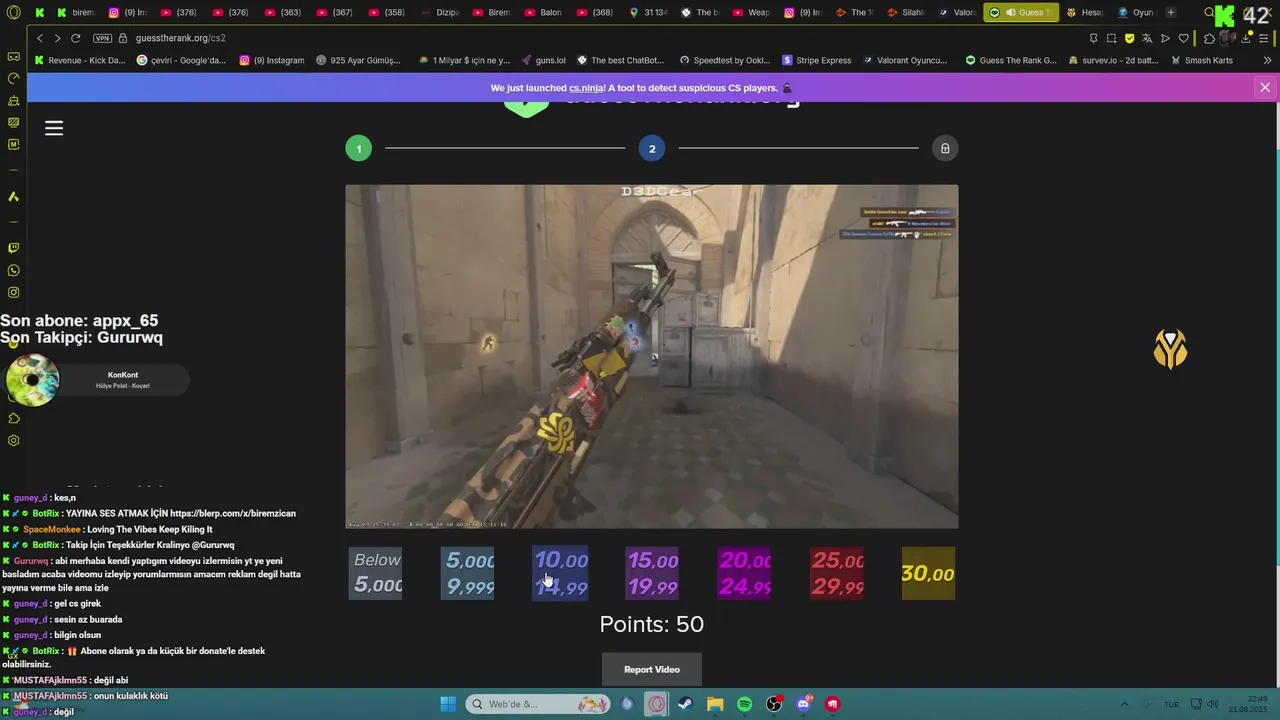Screen dimensions: 1280x720
Task: Open the çeviri Google bookmark
Action: point(181,60)
